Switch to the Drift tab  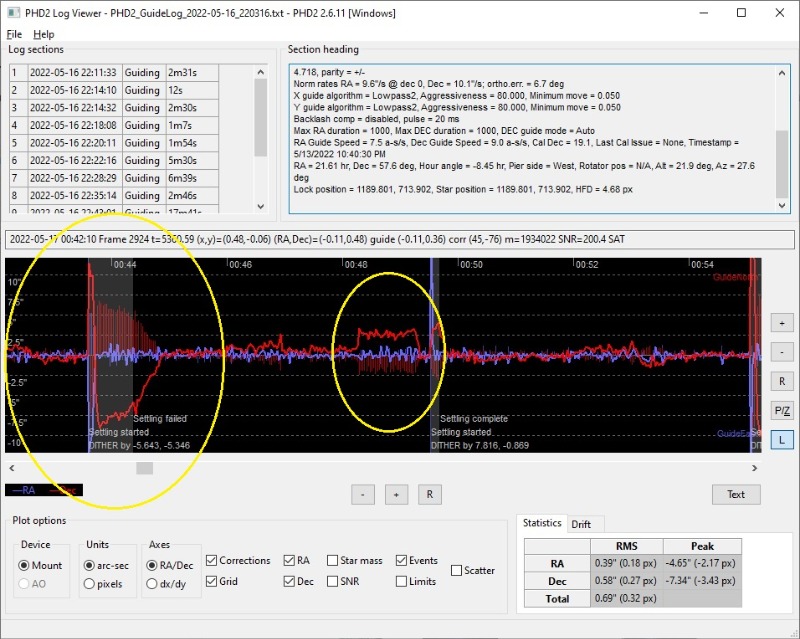pos(581,524)
